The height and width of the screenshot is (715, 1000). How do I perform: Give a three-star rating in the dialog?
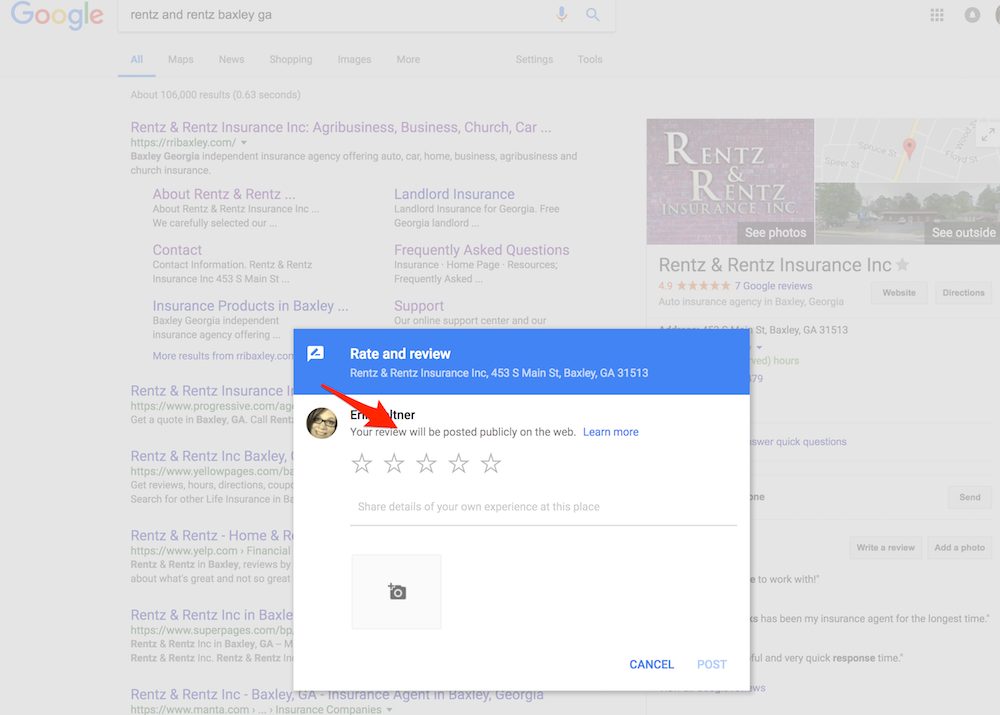[426, 464]
